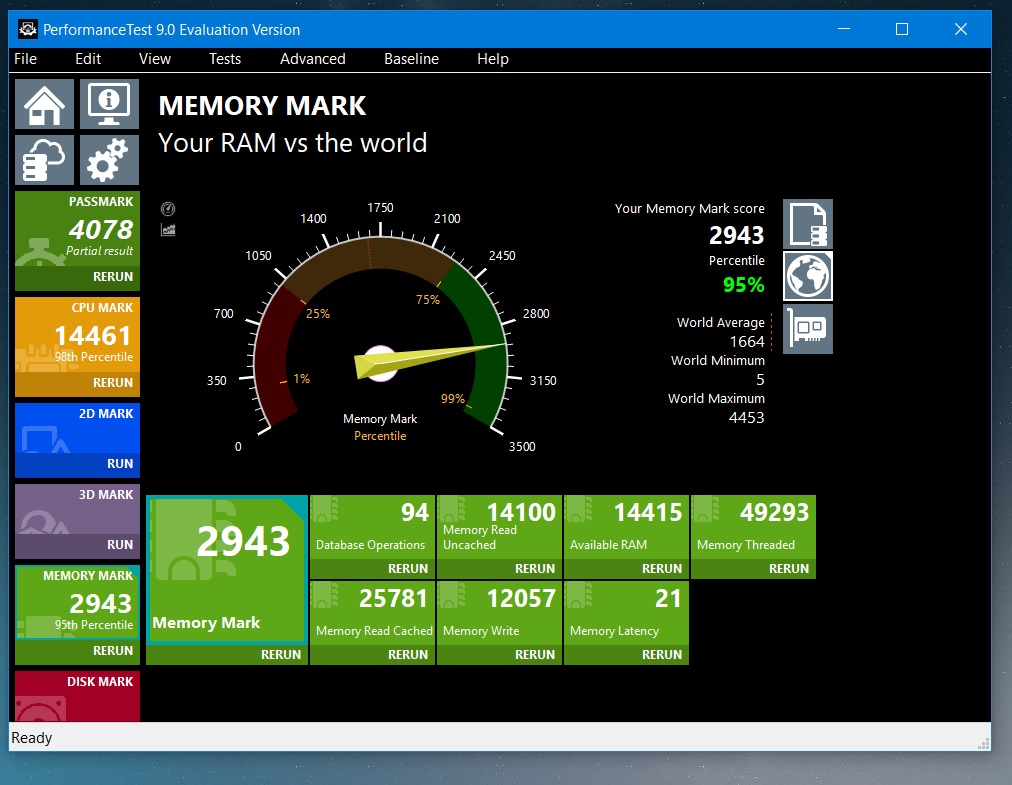The image size is (1012, 785).
Task: Click the World Maximum 4453 value
Action: (x=747, y=418)
